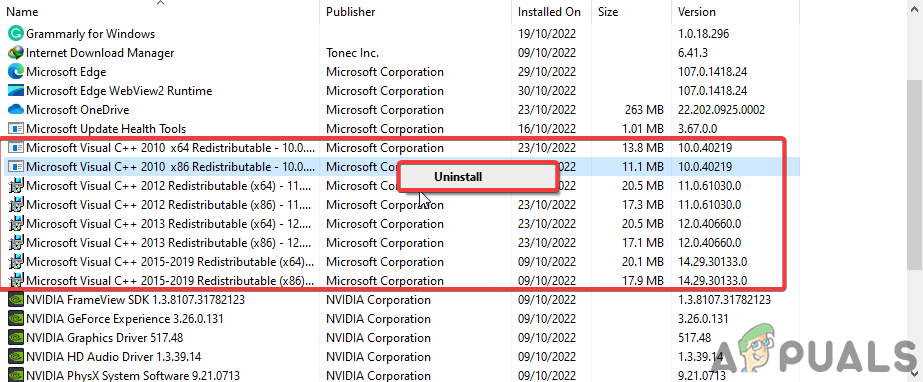
Task: Click the Visual C++ 2010 x86 icon
Action: 16,167
